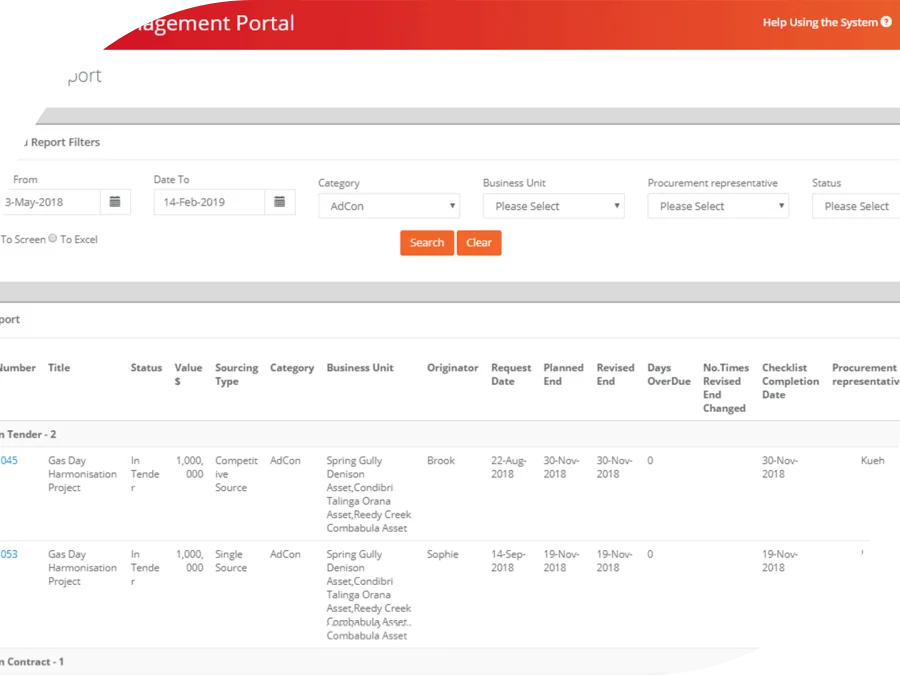
Task: Select the To Excel radio button
Action: coord(53,238)
